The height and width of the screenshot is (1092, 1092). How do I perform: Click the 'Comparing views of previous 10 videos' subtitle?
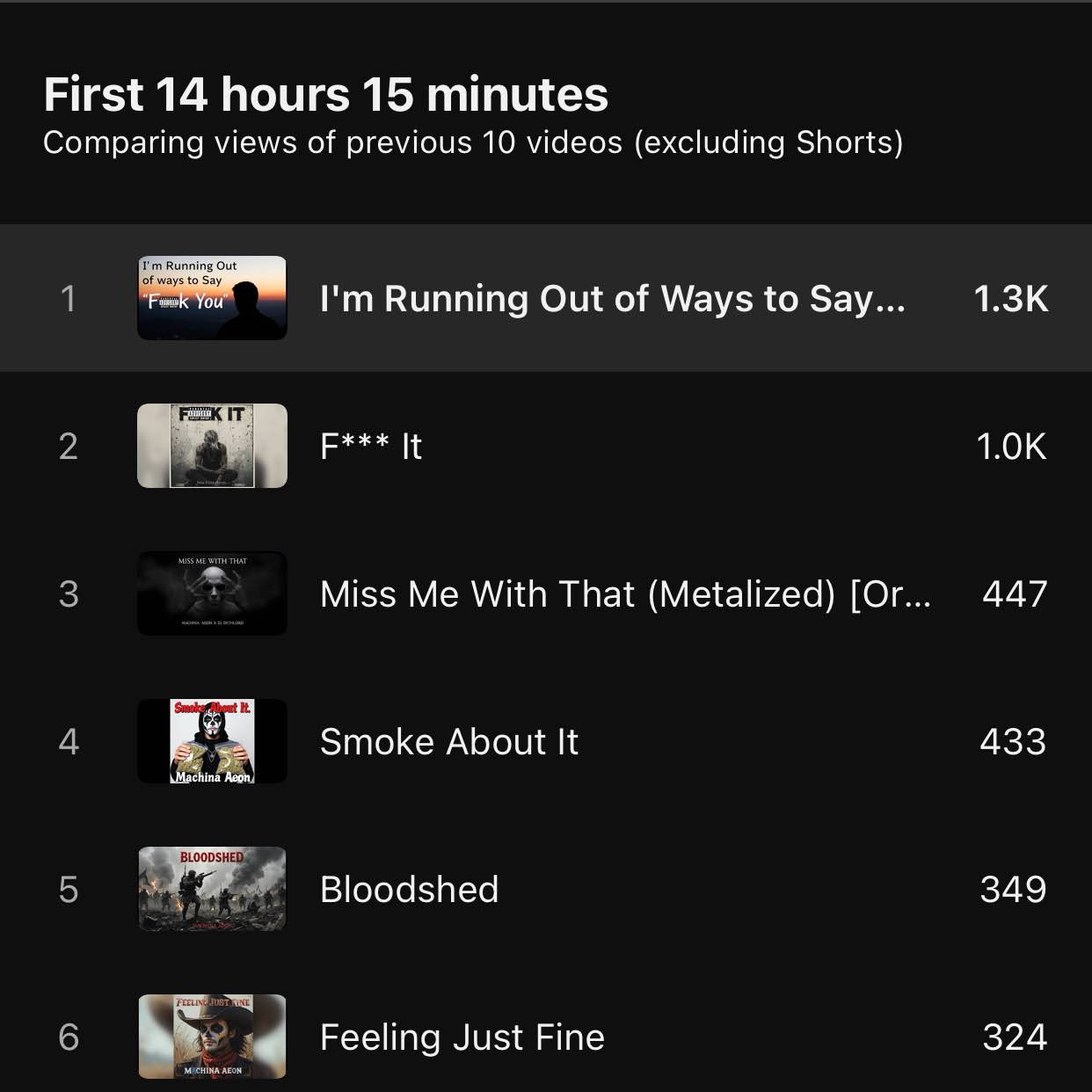click(473, 142)
